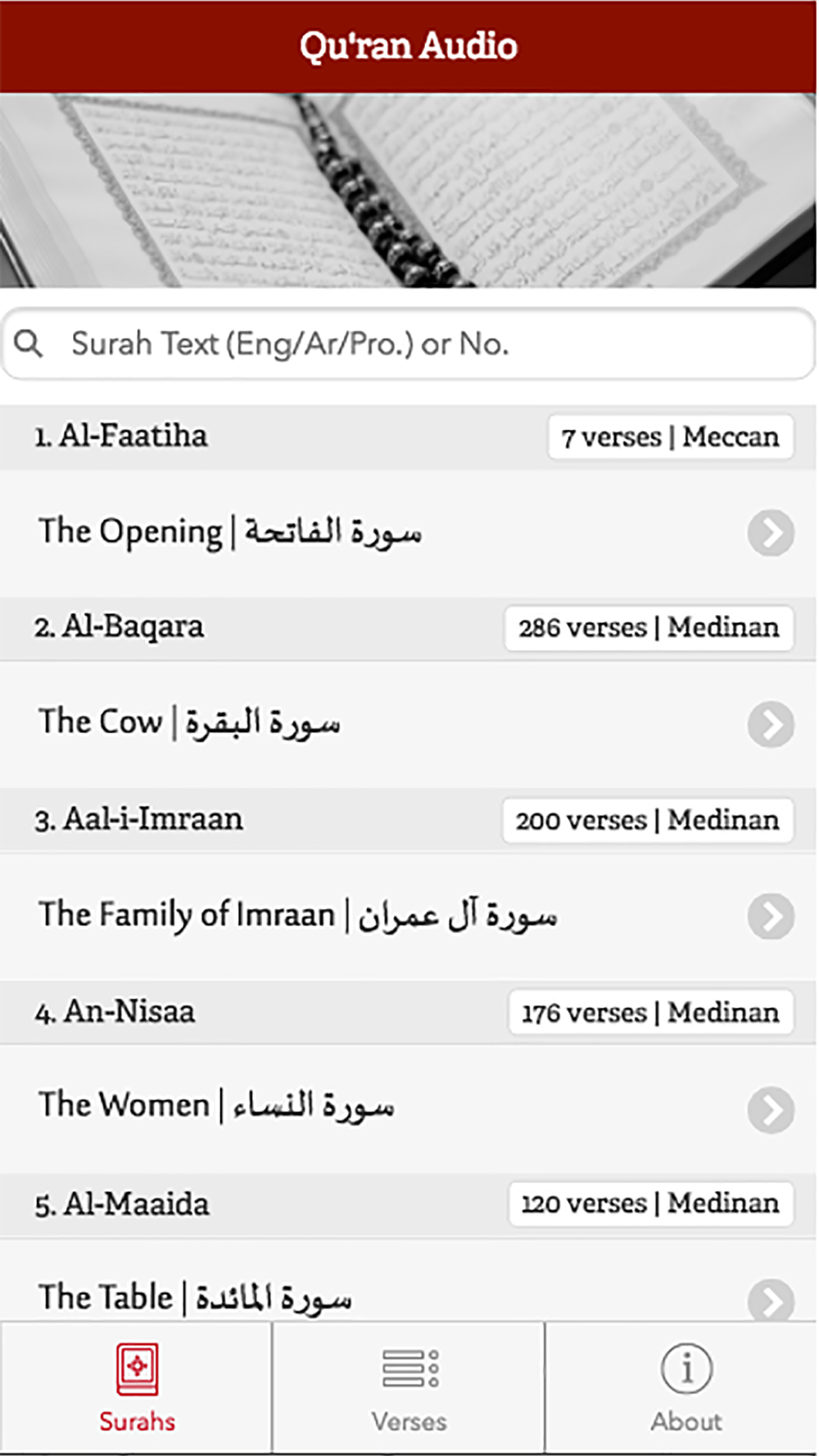This screenshot has width=819, height=1456.
Task: Select the Verses tab label
Action: [x=409, y=1422]
